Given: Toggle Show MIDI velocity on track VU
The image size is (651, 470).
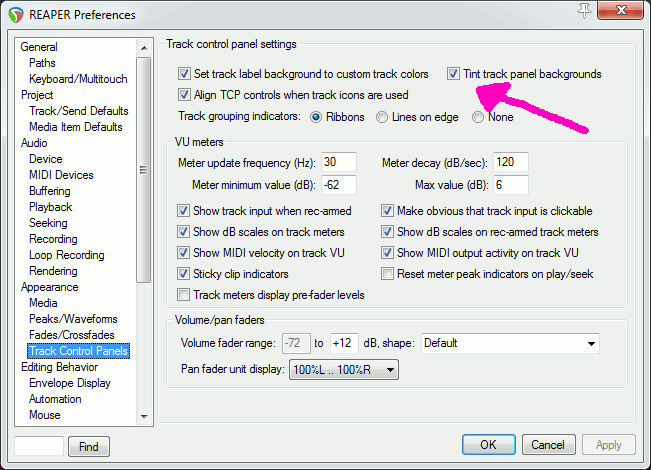Looking at the screenshot, I should coord(183,252).
